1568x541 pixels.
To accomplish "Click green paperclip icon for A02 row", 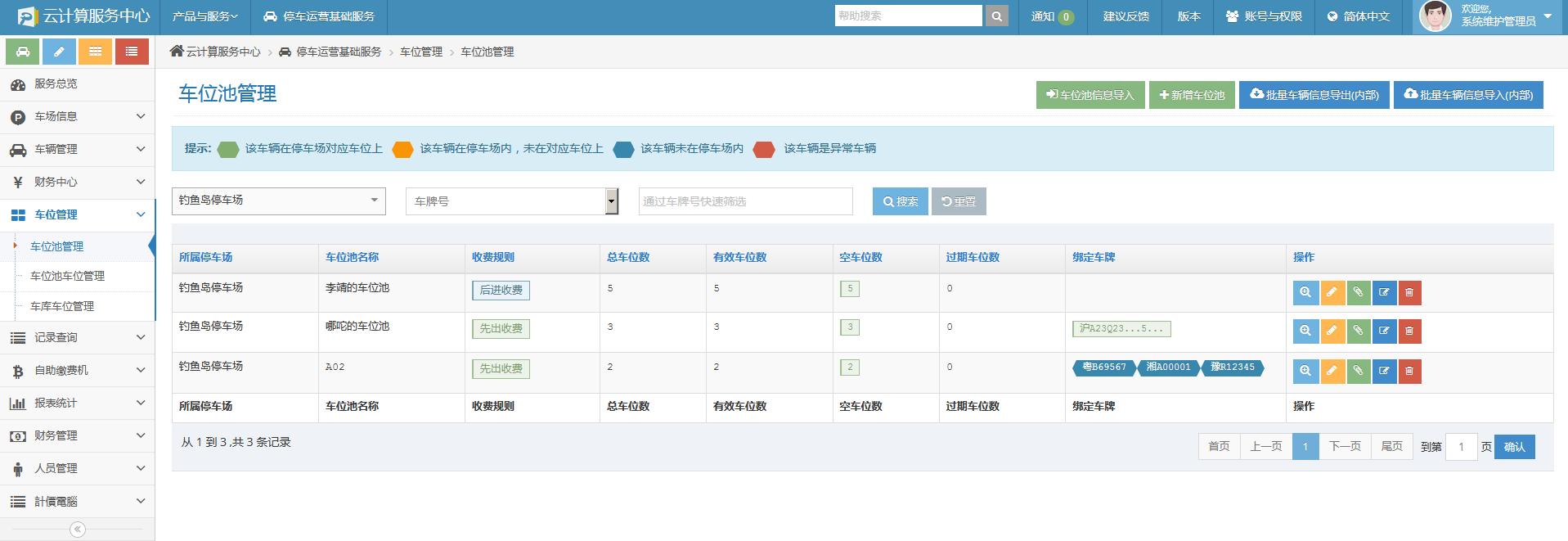I will coord(1358,372).
